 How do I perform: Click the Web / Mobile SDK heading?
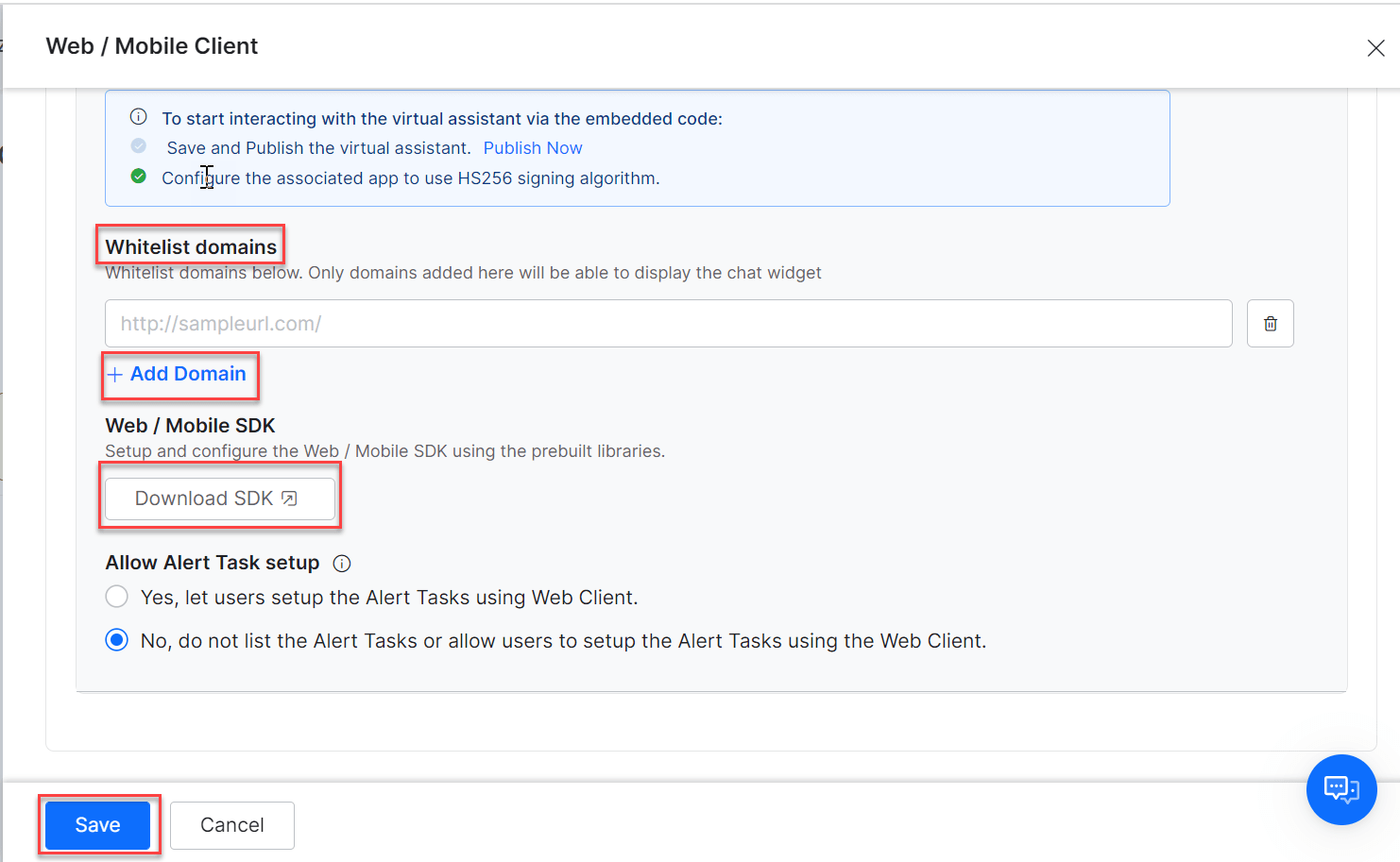point(190,426)
